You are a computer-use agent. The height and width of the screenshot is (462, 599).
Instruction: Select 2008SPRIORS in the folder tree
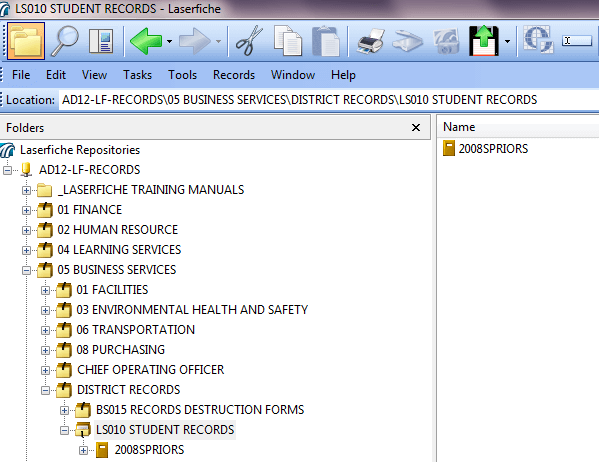pyautogui.click(x=149, y=450)
